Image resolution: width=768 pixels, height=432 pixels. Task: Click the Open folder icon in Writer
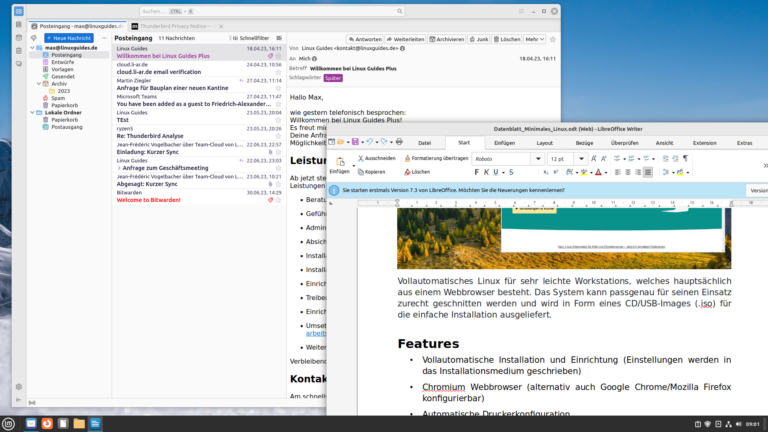341,142
